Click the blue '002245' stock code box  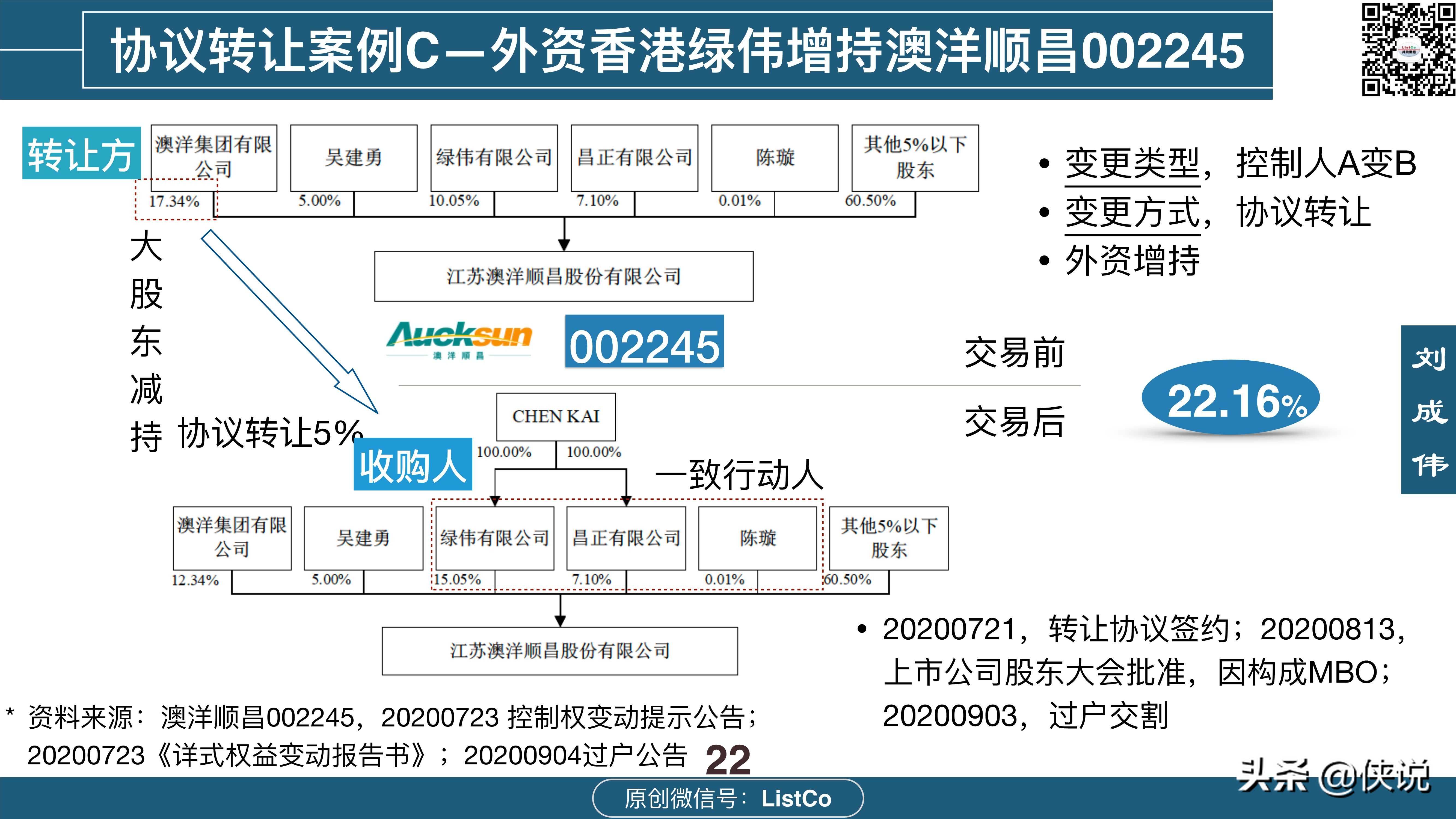tap(644, 342)
